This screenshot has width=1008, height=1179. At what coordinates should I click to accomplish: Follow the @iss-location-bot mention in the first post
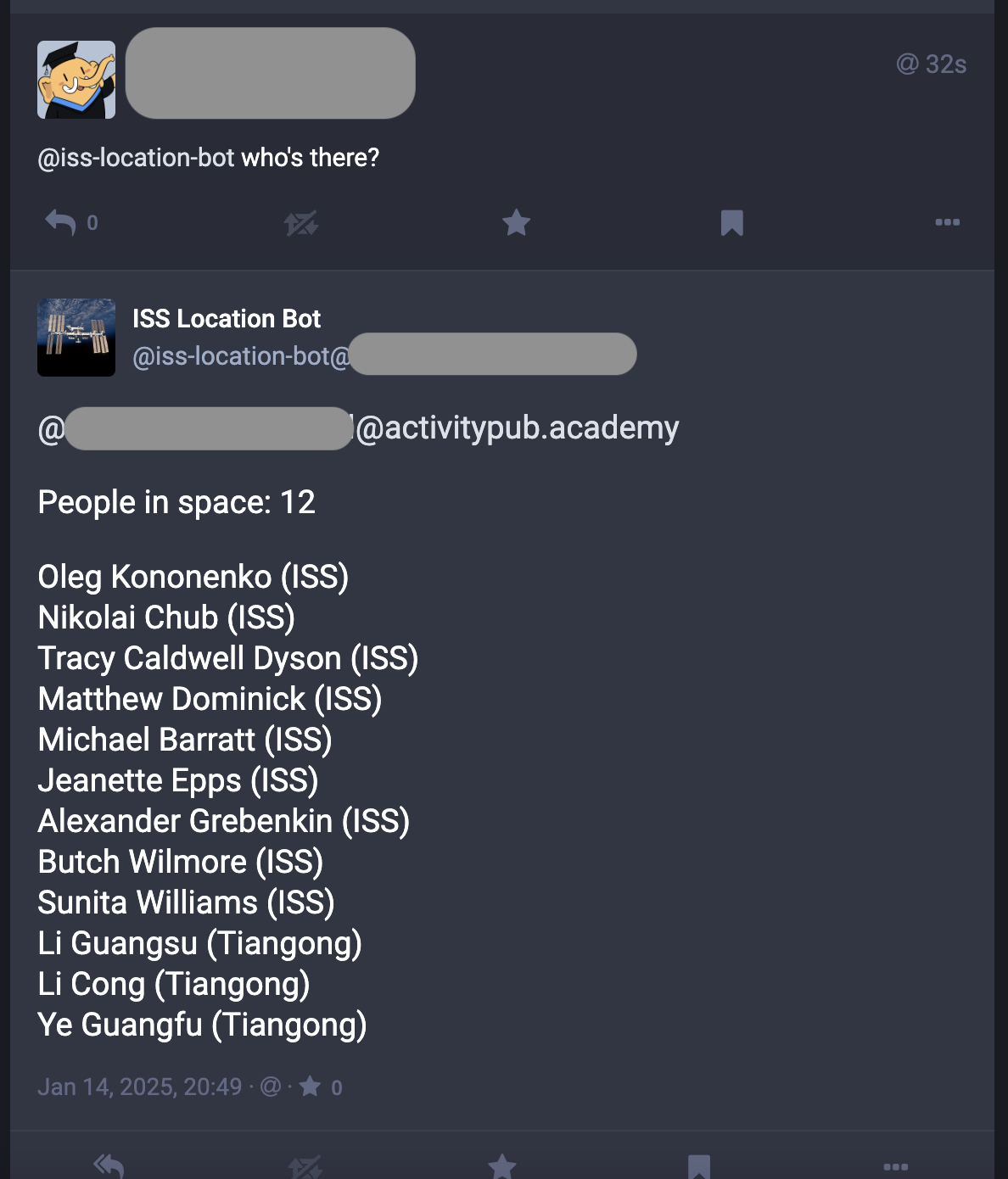(136, 158)
